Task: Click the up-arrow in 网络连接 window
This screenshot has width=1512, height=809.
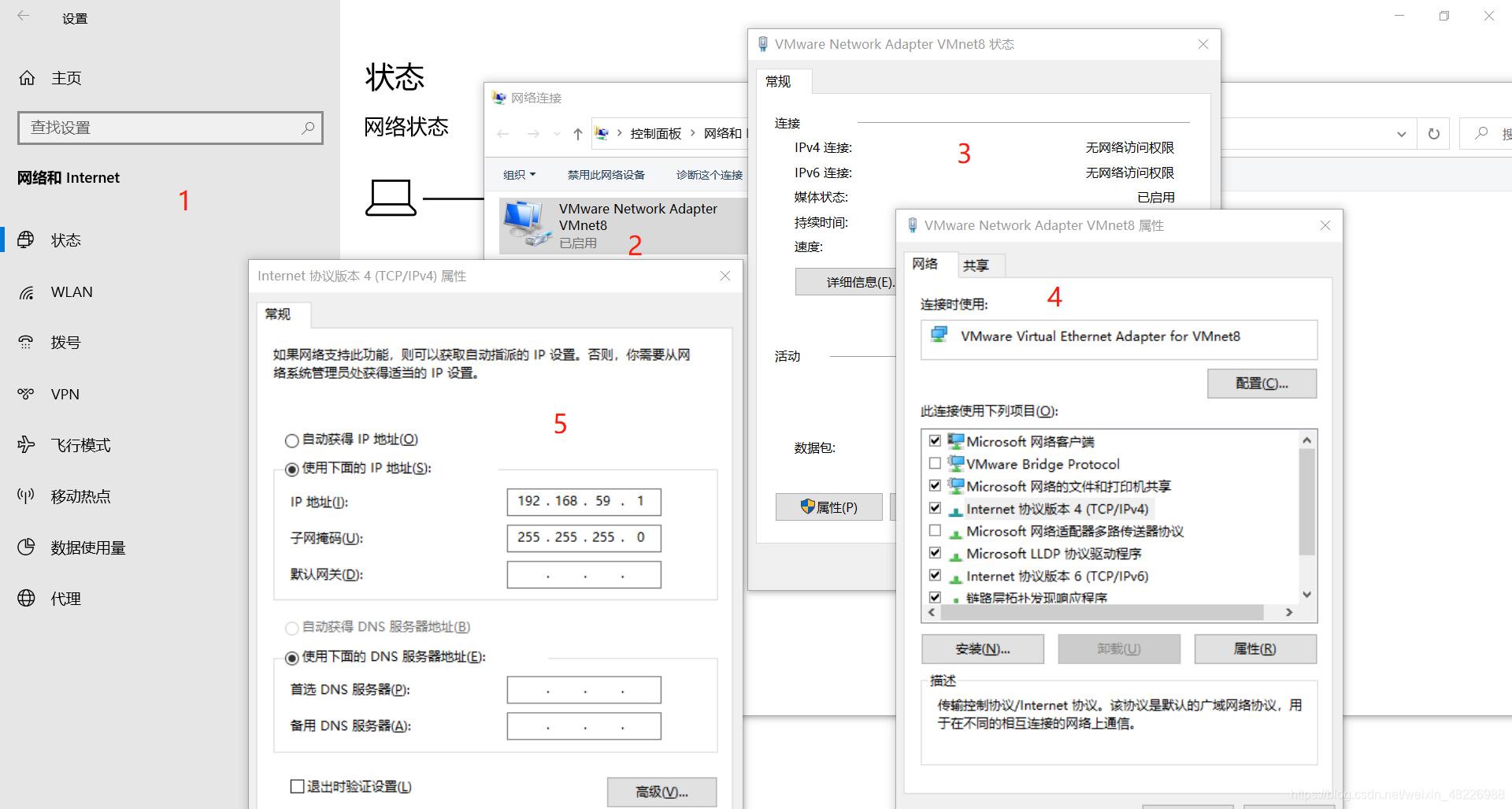Action: click(578, 134)
